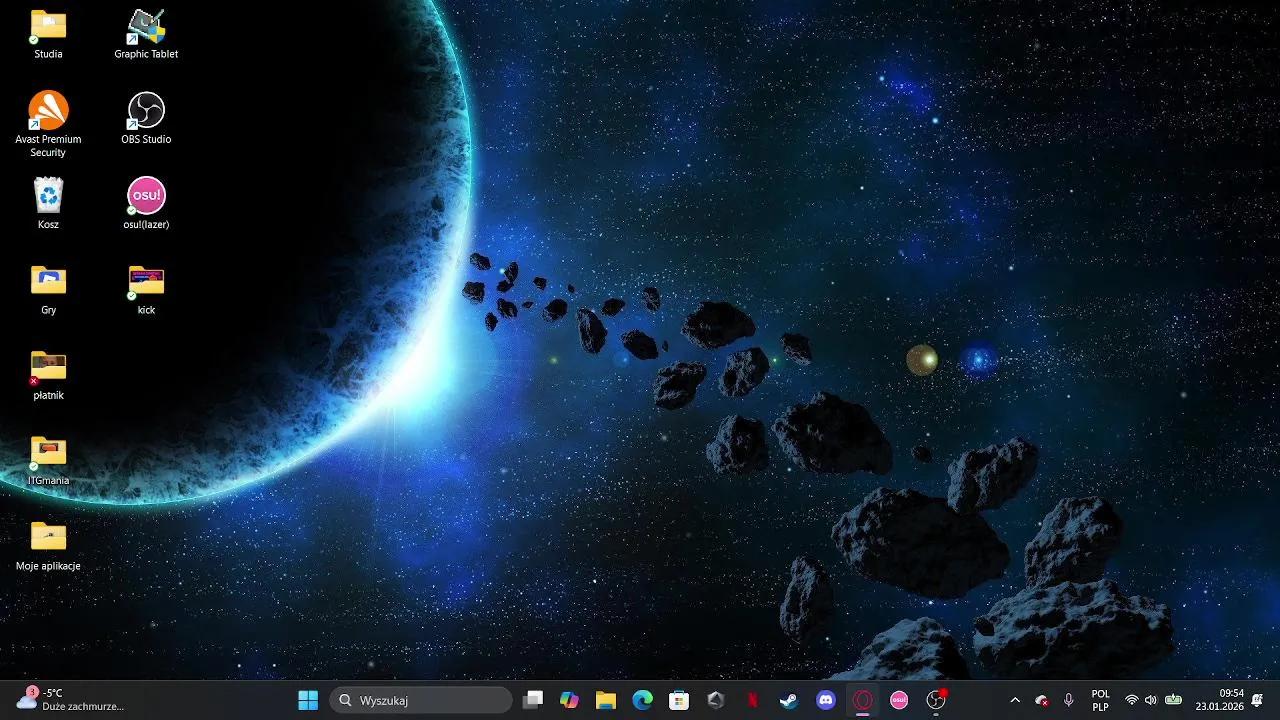Select the Studia folder on the desktop

pyautogui.click(x=48, y=34)
